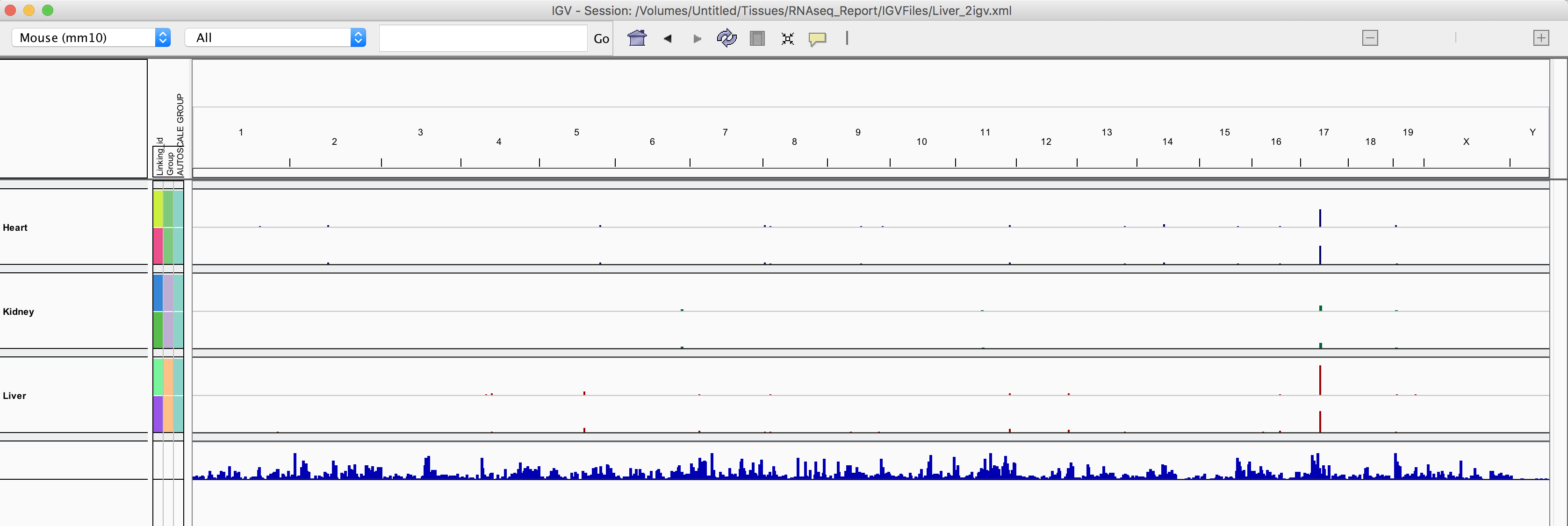The image size is (1568, 526).
Task: Jump to chromosome 3 label
Action: [x=420, y=132]
